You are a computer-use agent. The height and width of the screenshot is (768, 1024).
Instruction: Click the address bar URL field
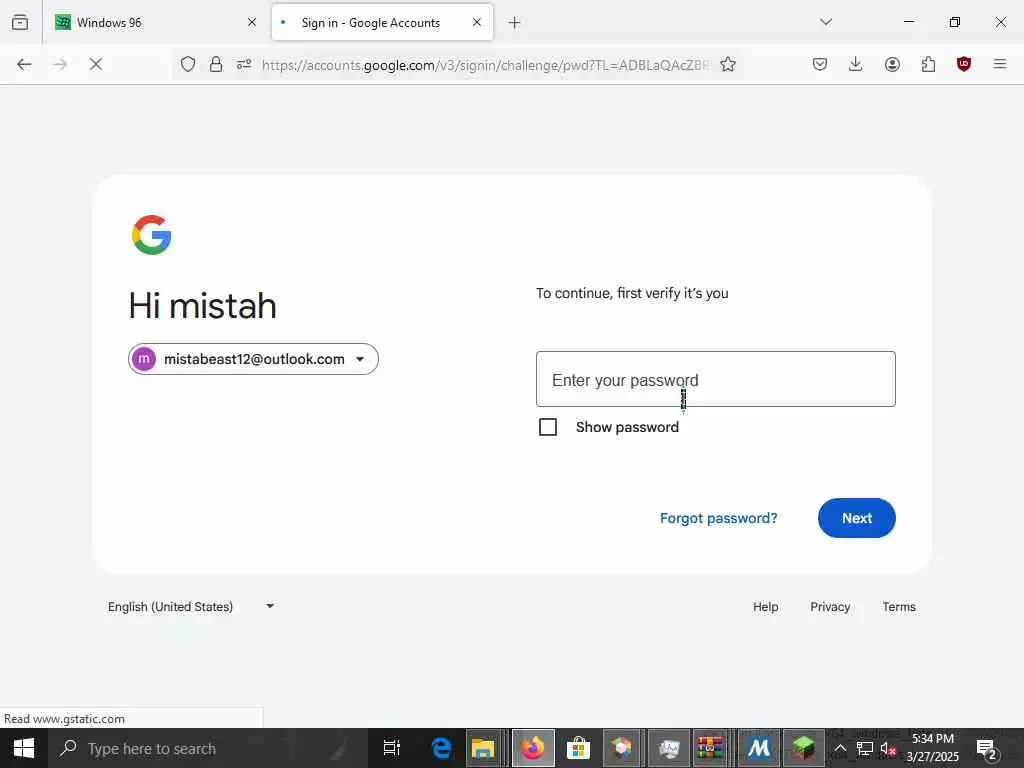(x=485, y=65)
